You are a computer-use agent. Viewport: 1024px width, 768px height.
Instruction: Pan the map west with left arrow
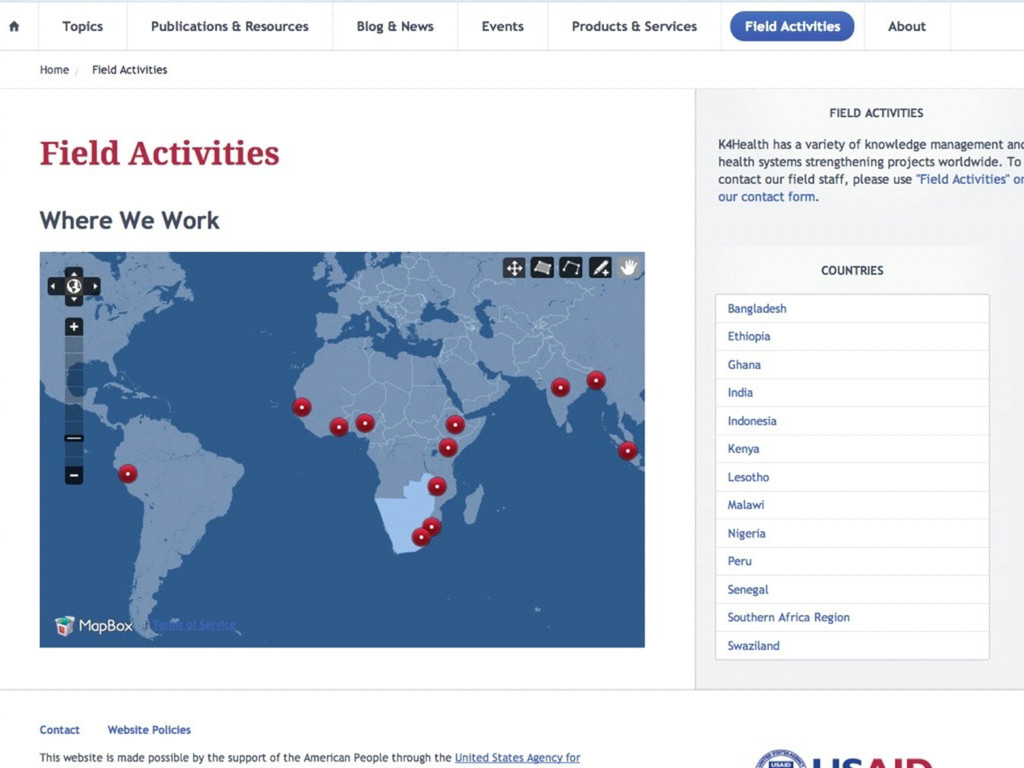click(x=54, y=286)
